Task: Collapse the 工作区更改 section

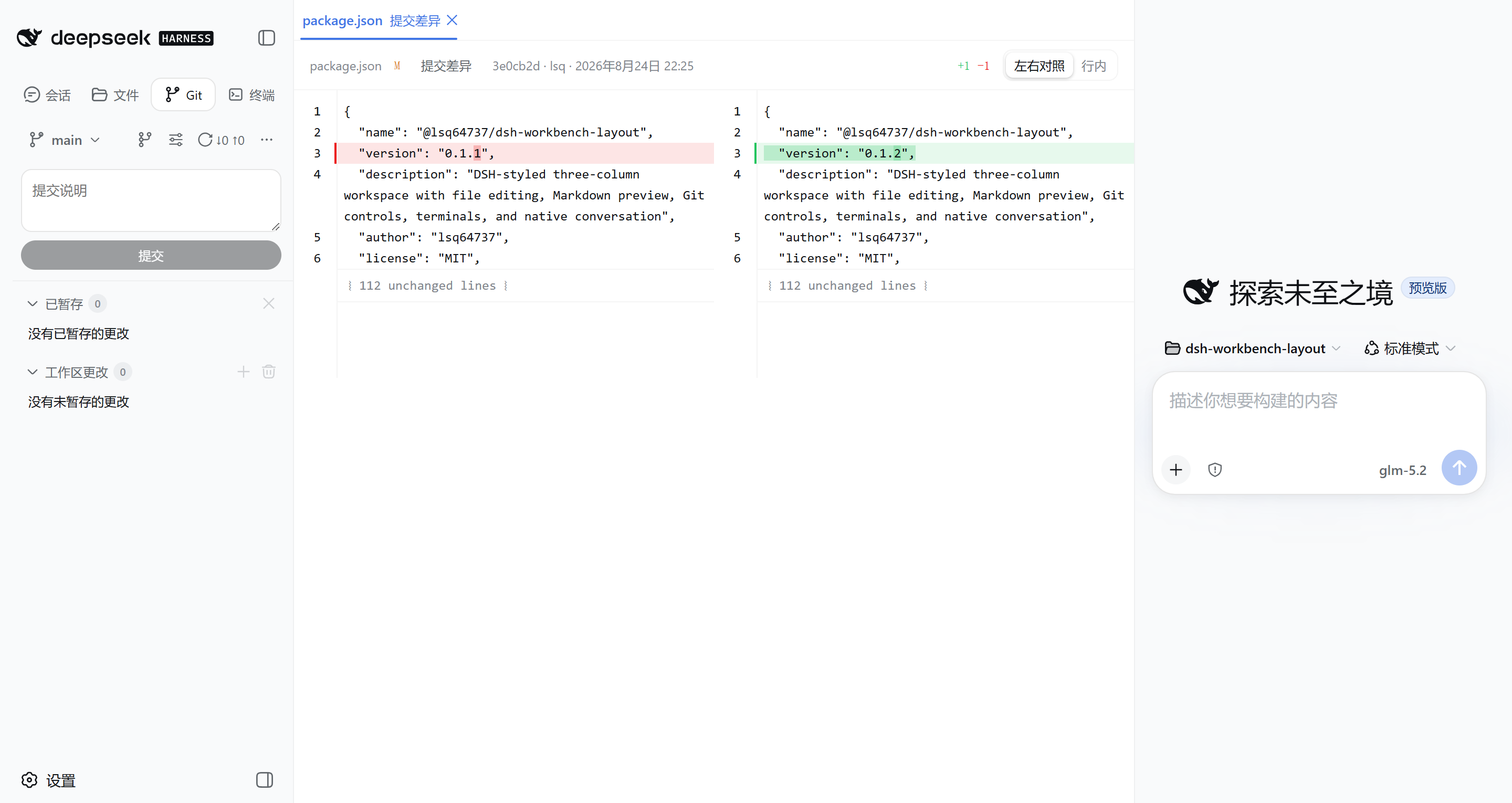Action: tap(33, 372)
